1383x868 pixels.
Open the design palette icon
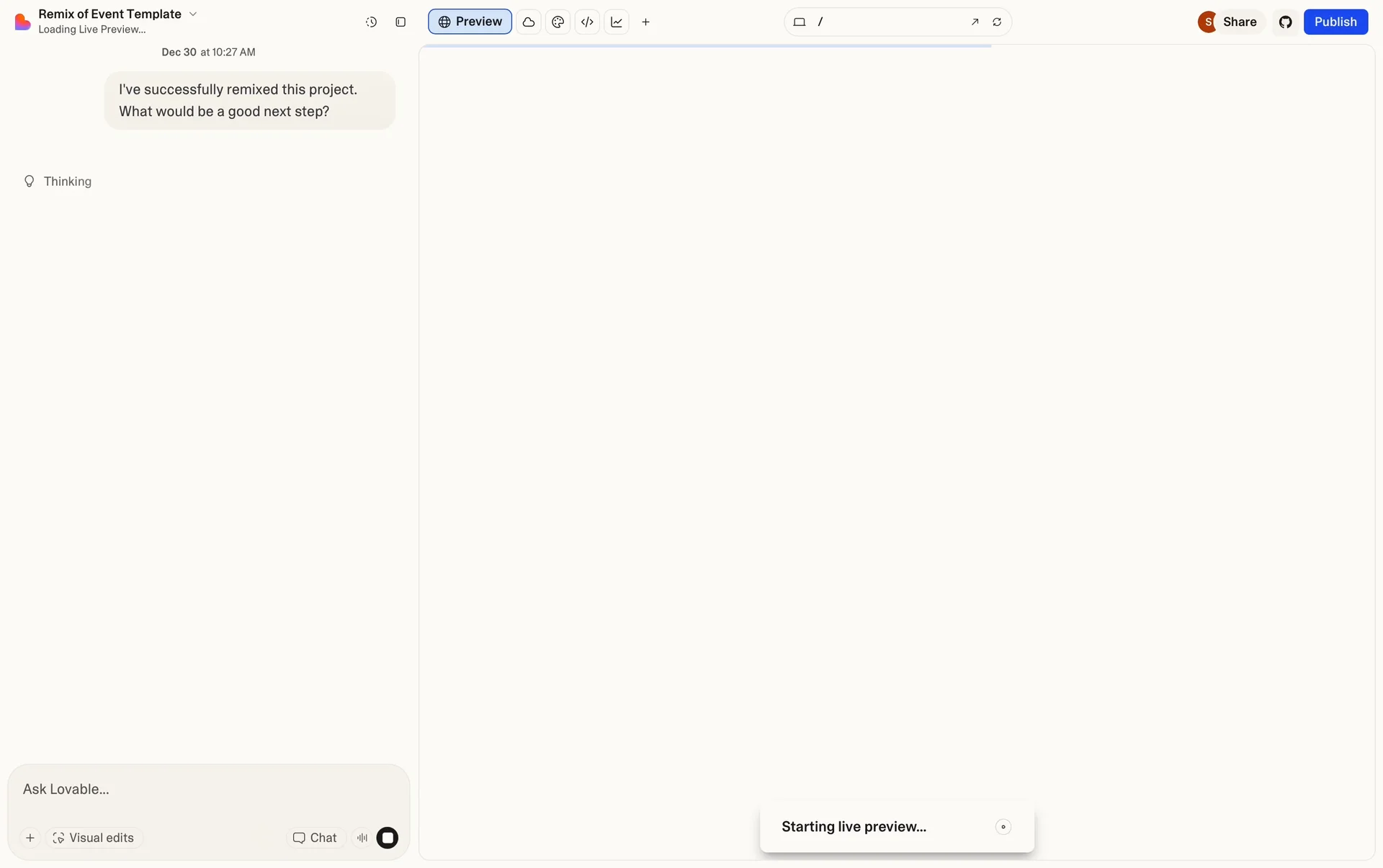558,22
